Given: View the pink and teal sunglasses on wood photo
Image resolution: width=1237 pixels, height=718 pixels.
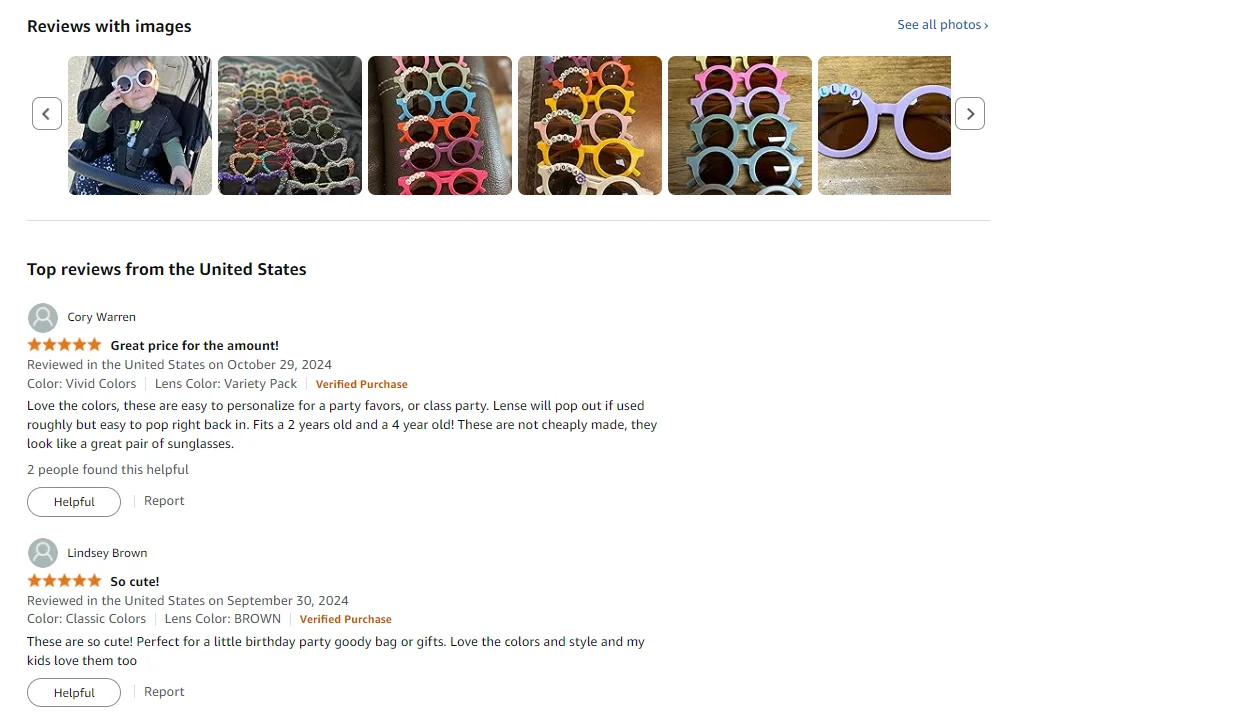Looking at the screenshot, I should (x=740, y=125).
